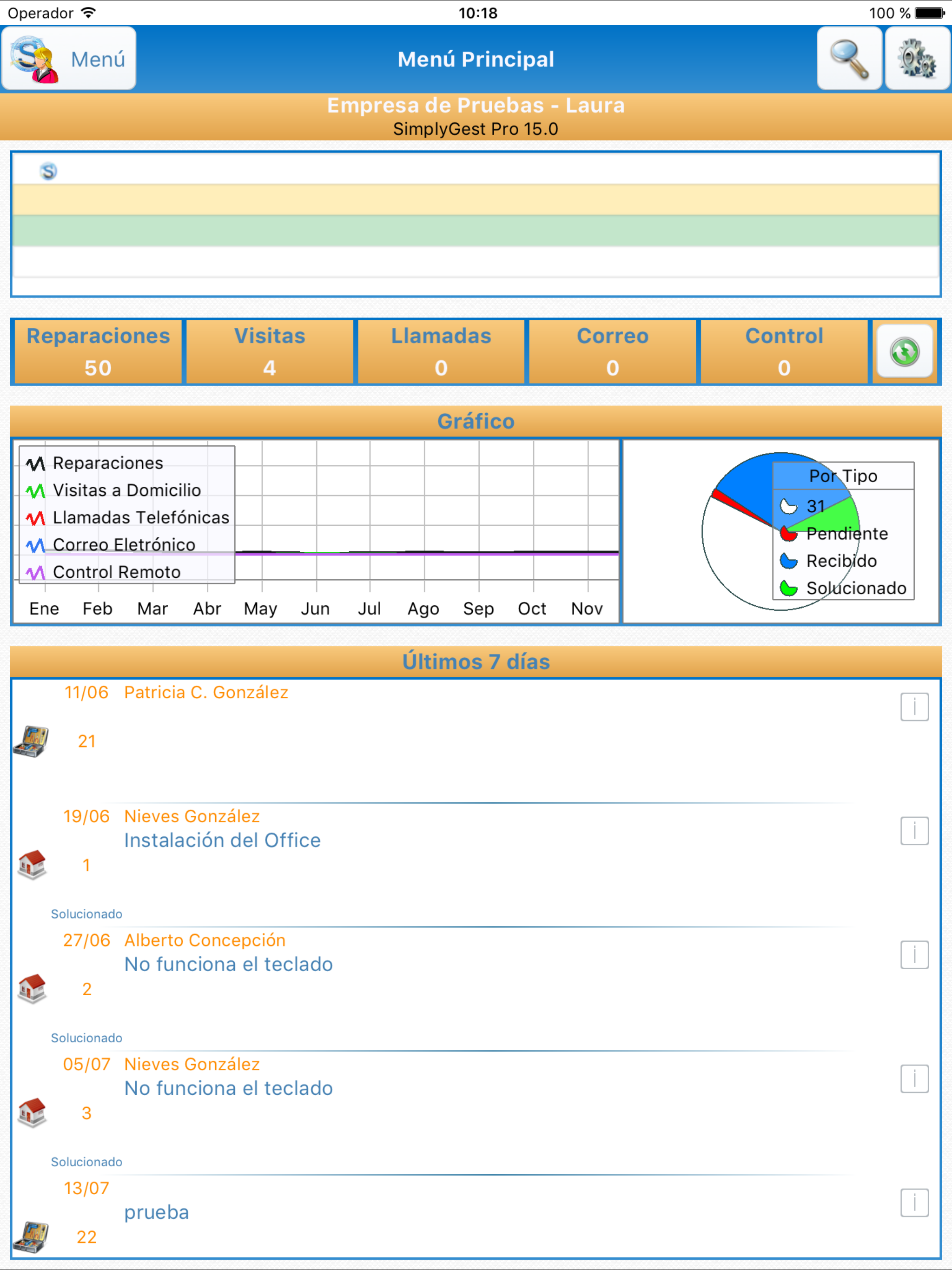Click the Por Tipo legend header
Image resolution: width=952 pixels, height=1270 pixels.
(x=843, y=476)
